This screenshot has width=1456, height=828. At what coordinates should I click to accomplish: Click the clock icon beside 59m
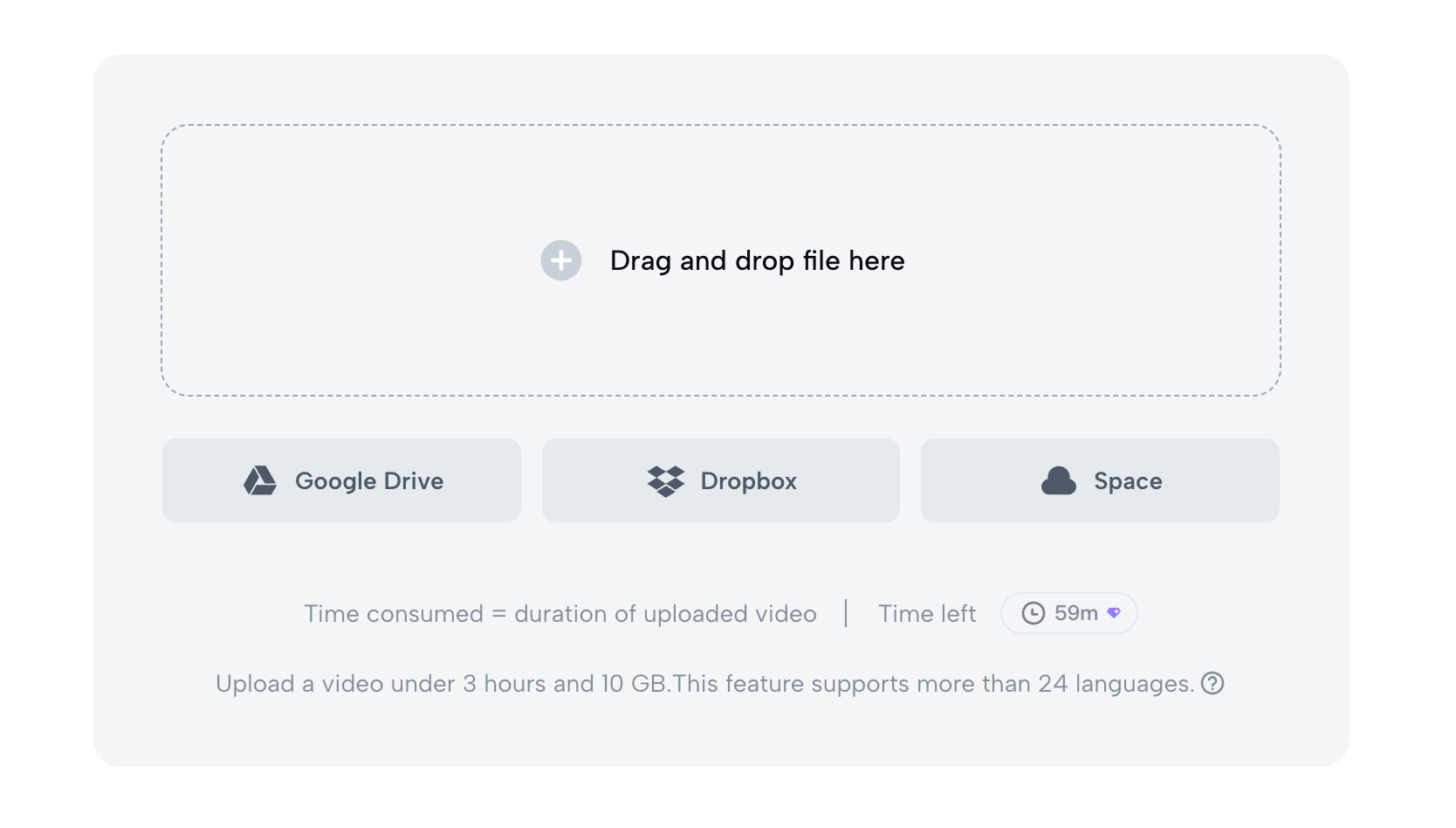tap(1034, 613)
